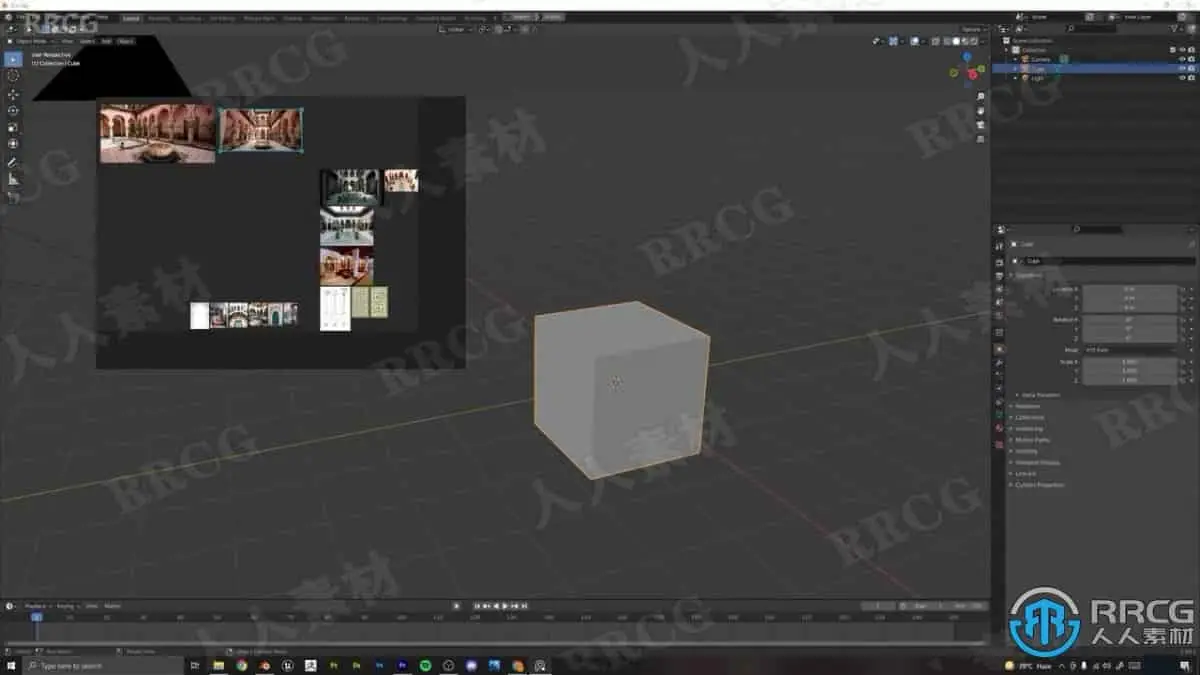Click the Scale Z value field
Viewport: 1200px width, 675px height.
(1130, 380)
